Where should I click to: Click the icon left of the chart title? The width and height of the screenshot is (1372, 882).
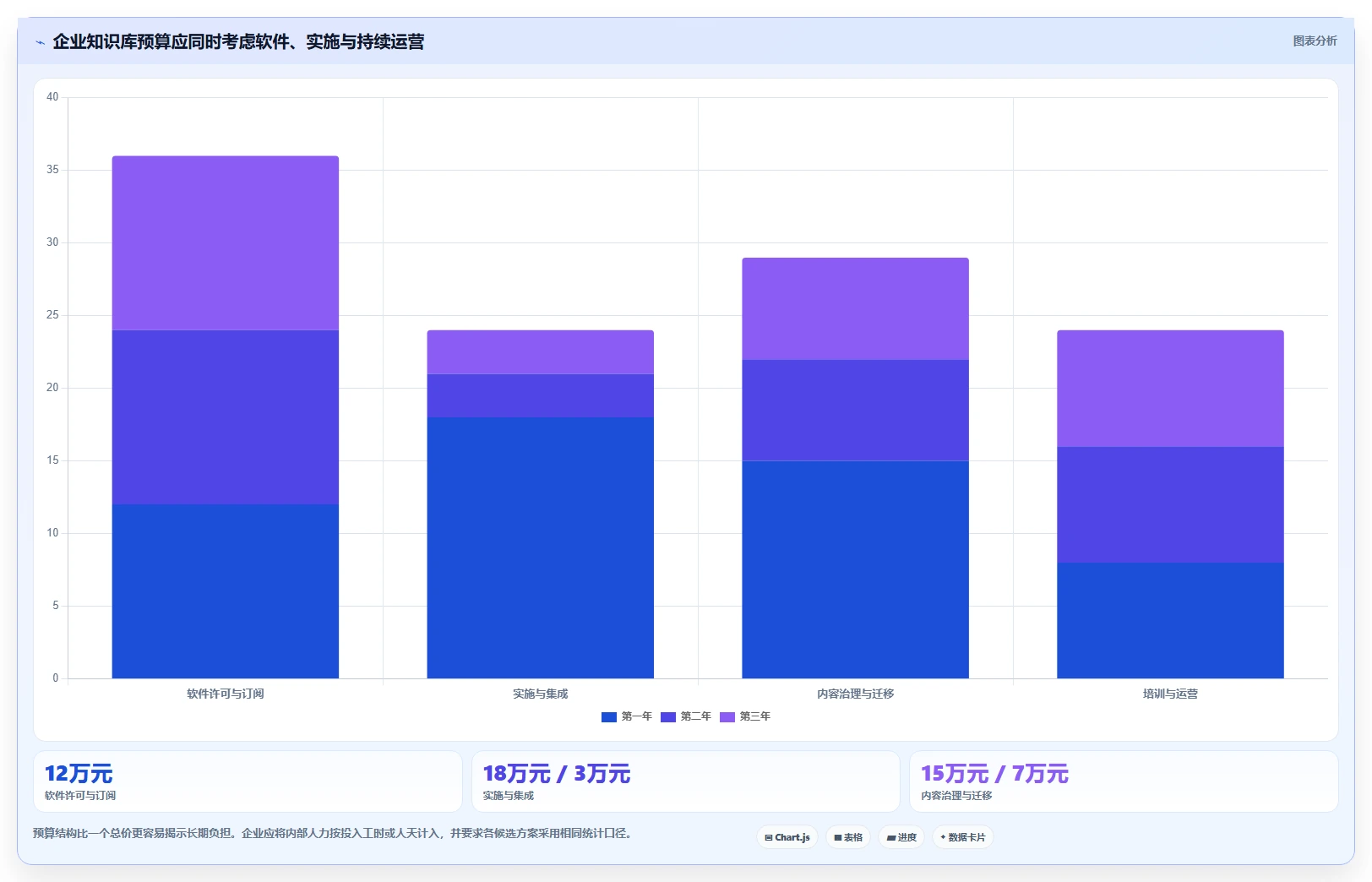[x=40, y=42]
